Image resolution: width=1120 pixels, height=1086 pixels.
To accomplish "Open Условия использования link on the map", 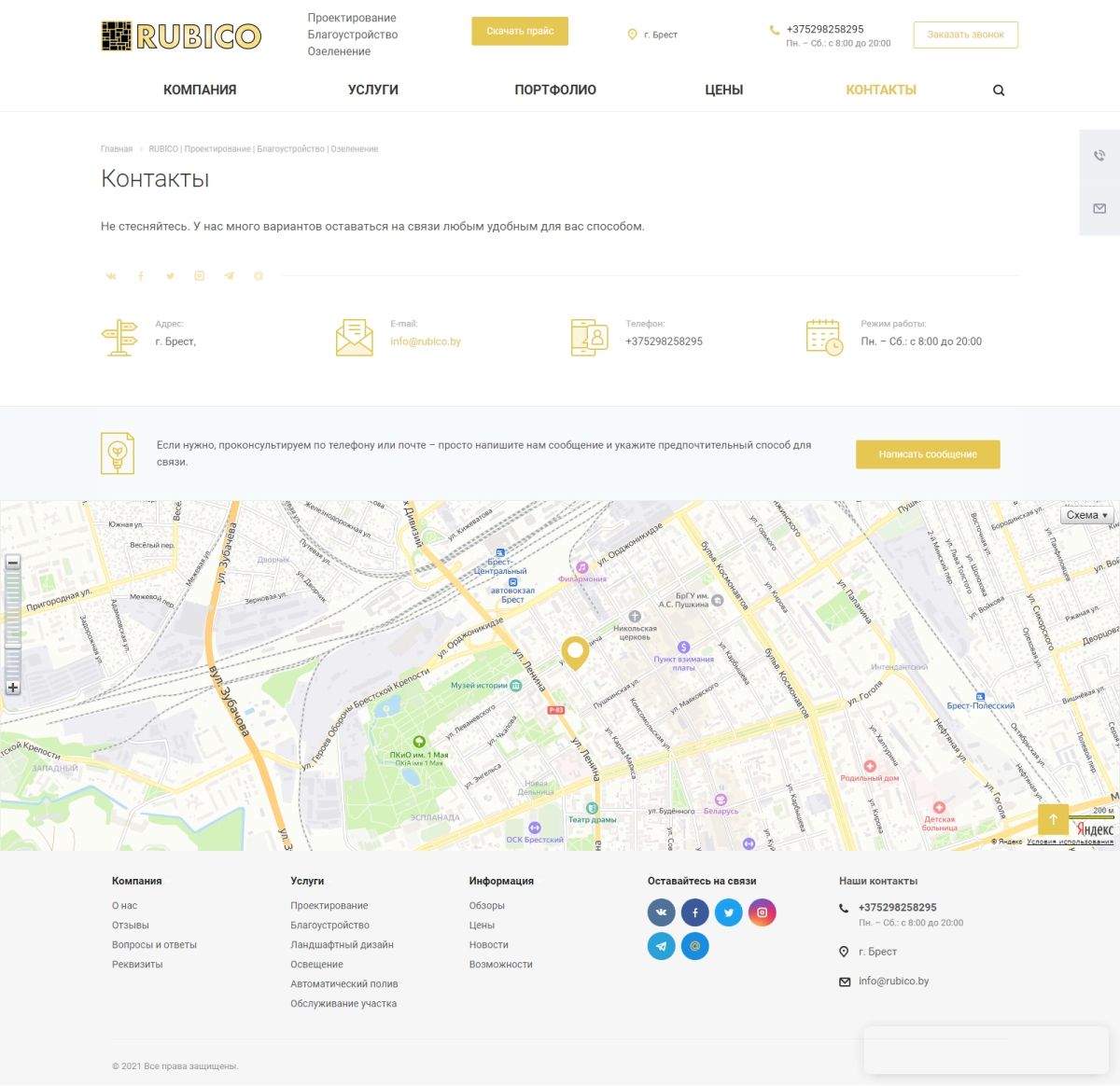I will (x=1070, y=842).
